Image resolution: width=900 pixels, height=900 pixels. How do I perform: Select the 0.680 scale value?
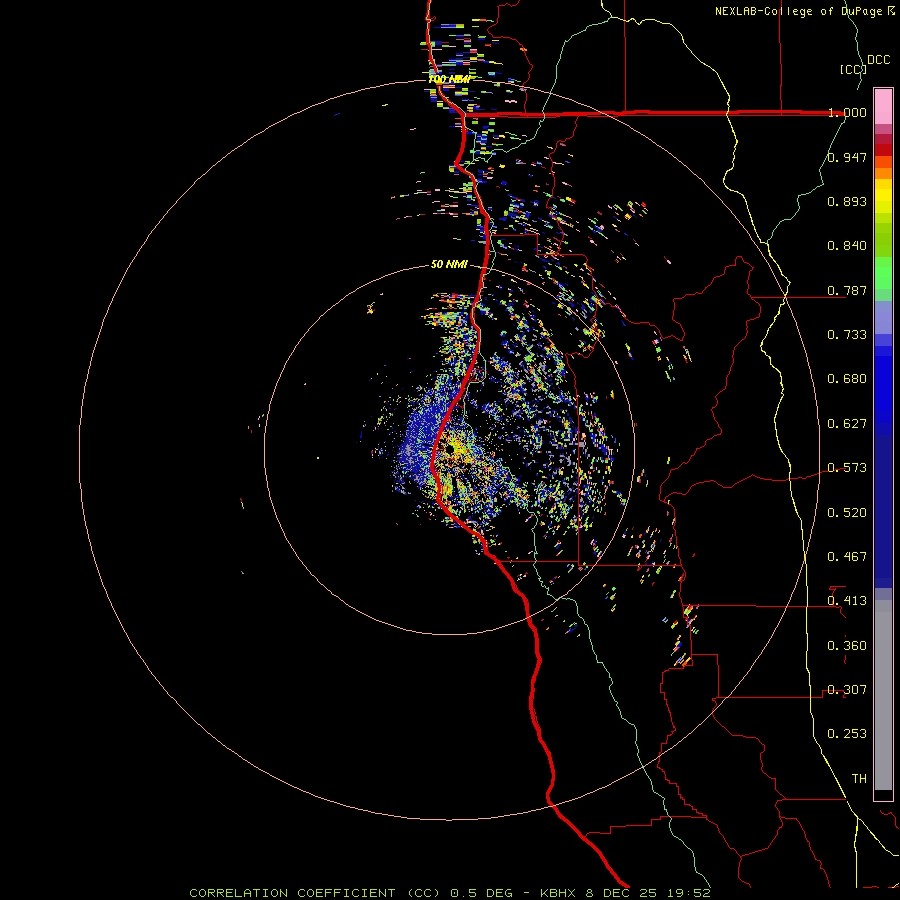(x=847, y=379)
